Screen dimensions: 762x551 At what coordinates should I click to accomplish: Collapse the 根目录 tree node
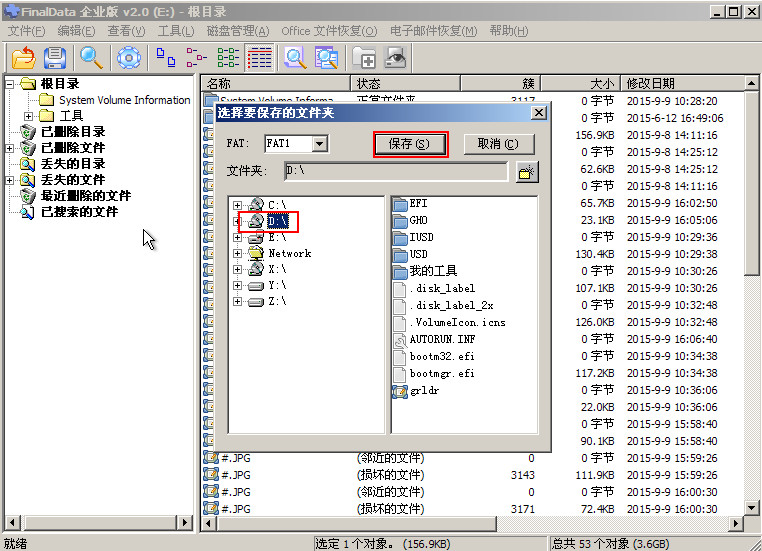tap(10, 85)
